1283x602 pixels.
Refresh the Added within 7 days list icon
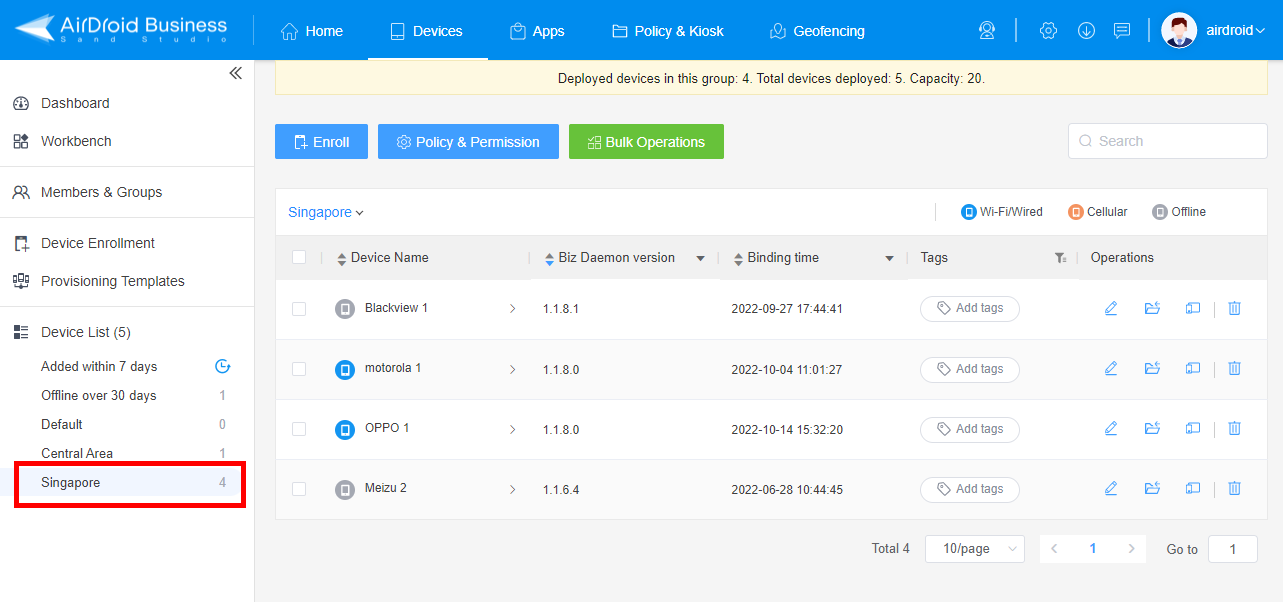[222, 366]
